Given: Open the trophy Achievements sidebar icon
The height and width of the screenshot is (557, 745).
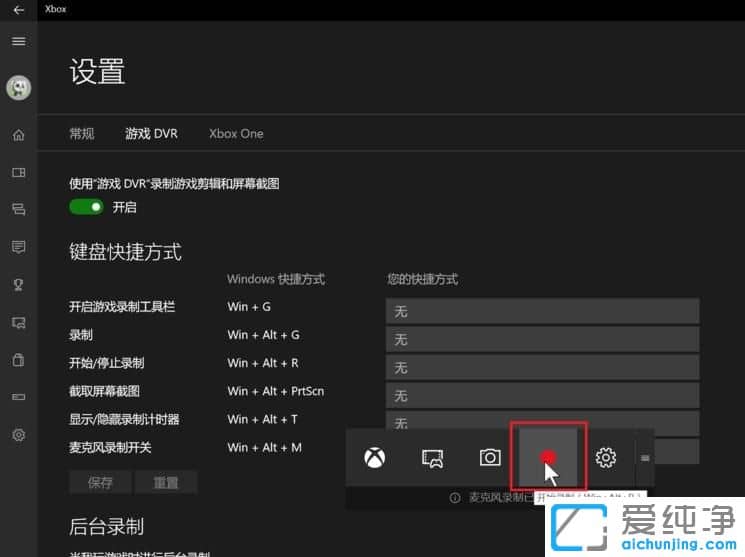Looking at the screenshot, I should (19, 285).
